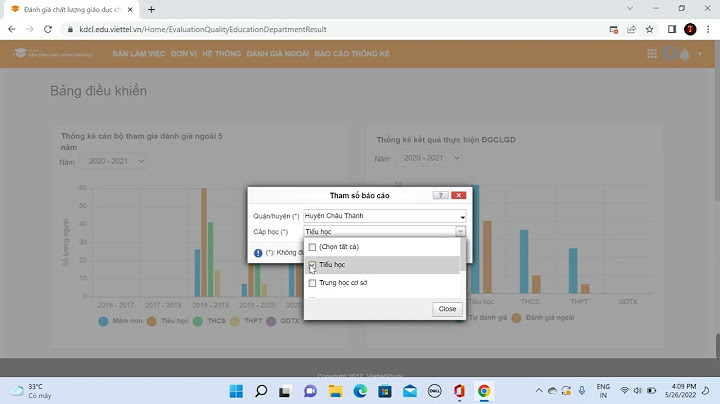This screenshot has width=720, height=404.
Task: Close the Tham số báo cáo dialog
Action: pos(458,195)
